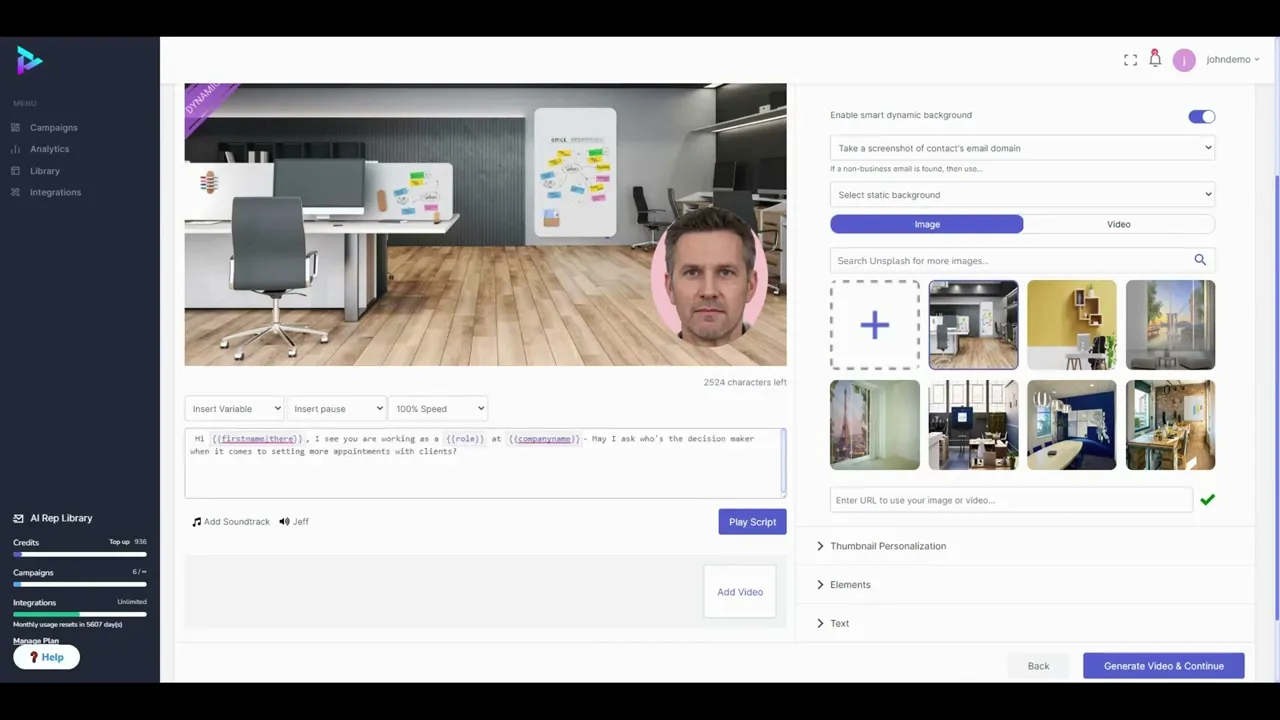
Task: Disable smart dynamic background toggle
Action: tap(1202, 117)
